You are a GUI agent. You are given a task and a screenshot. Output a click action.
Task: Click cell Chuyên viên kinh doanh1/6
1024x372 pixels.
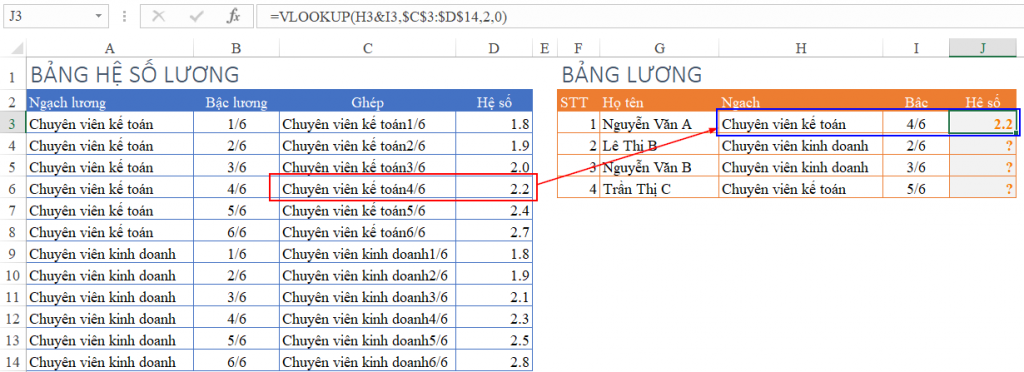(x=368, y=254)
